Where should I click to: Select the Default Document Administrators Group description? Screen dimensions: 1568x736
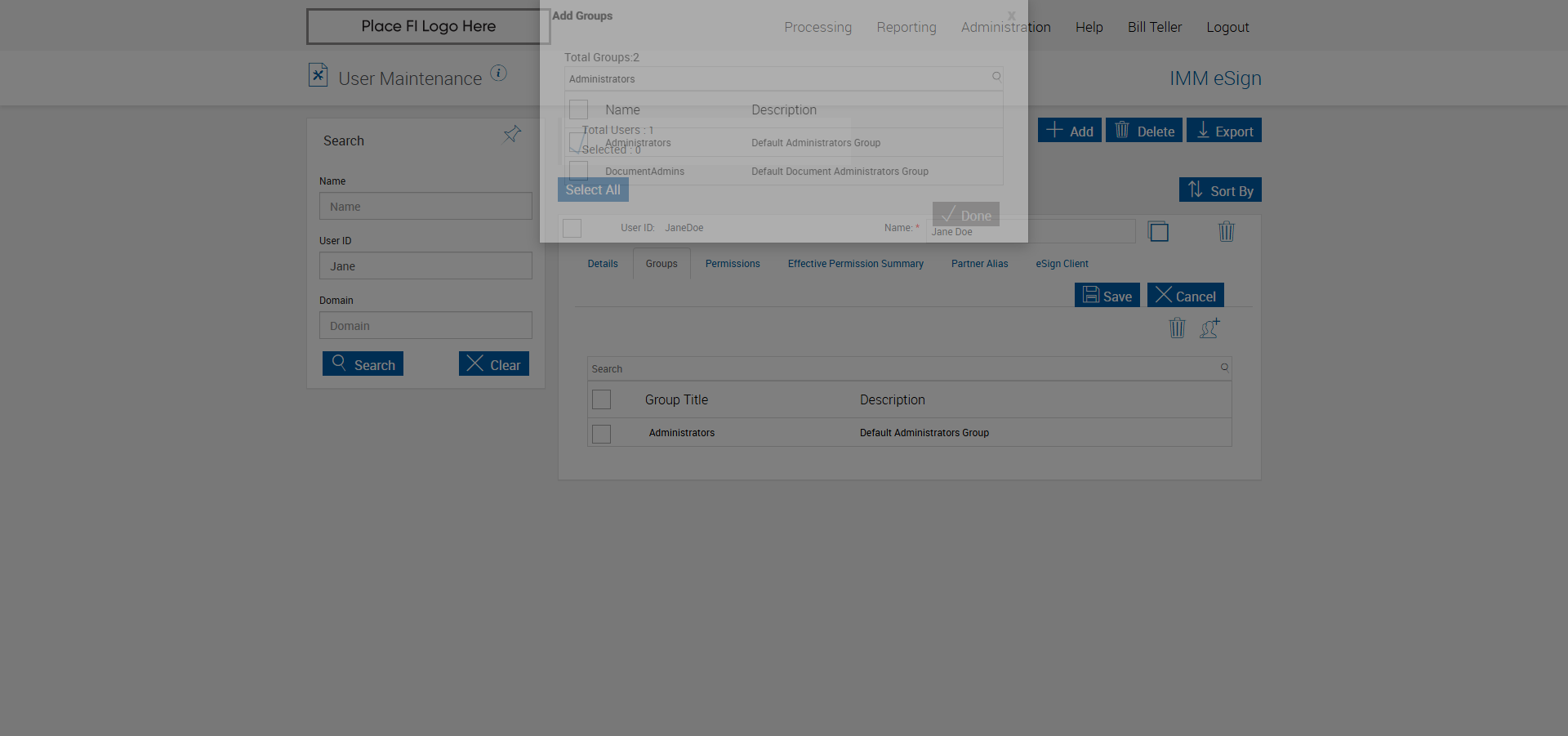(x=840, y=172)
